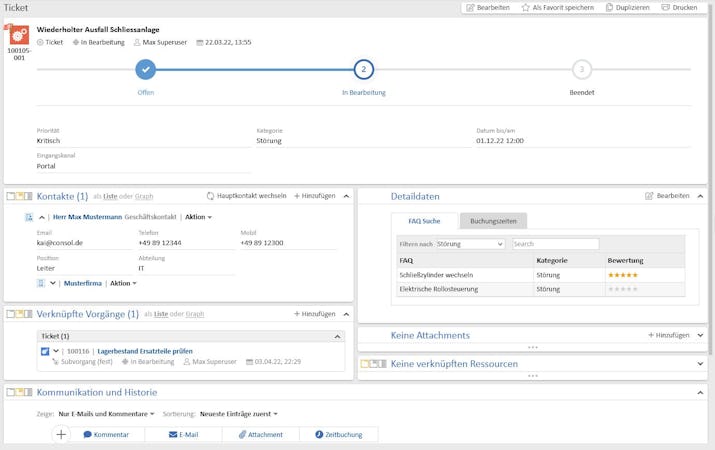The height and width of the screenshot is (450, 715).
Task: Save ticket via Als Favorit speichern
Action: click(558, 8)
